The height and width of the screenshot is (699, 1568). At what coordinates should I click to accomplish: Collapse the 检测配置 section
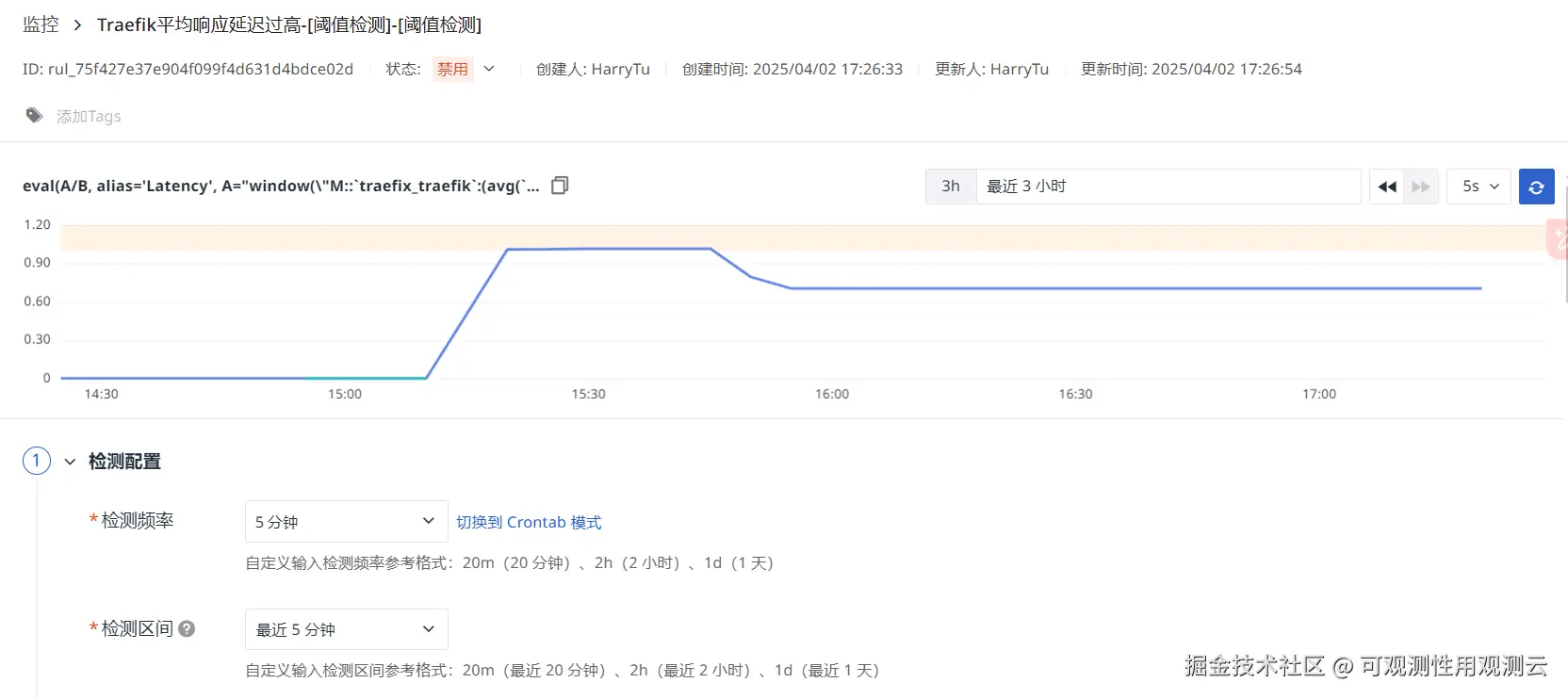[70, 462]
